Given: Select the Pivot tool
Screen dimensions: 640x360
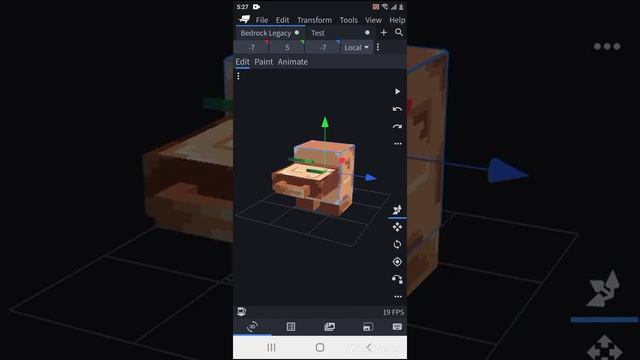Looking at the screenshot, I should [397, 262].
